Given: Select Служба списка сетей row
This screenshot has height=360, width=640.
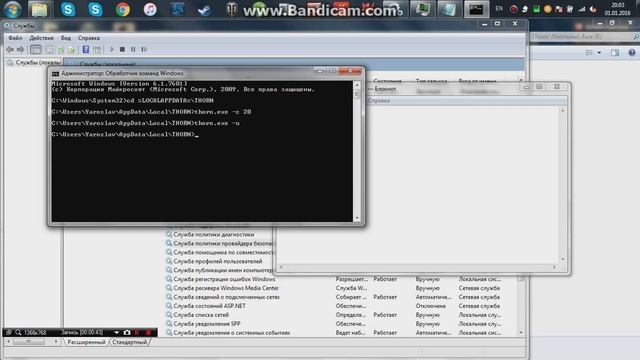Looking at the screenshot, I should tap(201, 315).
